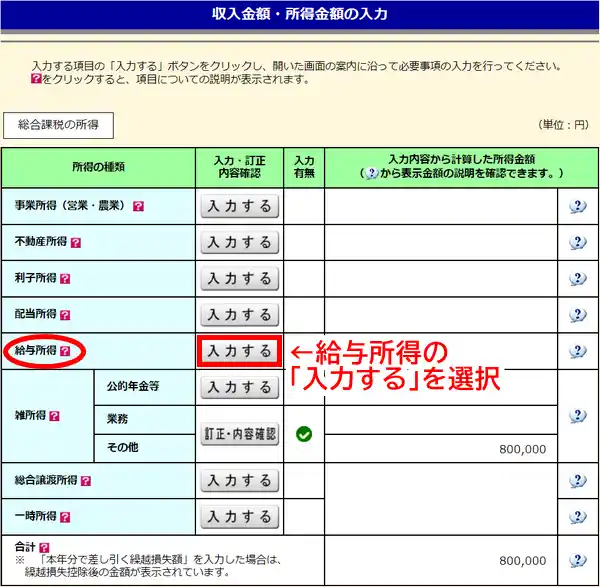Click the 入力・訂正 内容確認 column header
The height and width of the screenshot is (587, 600).
click(x=240, y=167)
